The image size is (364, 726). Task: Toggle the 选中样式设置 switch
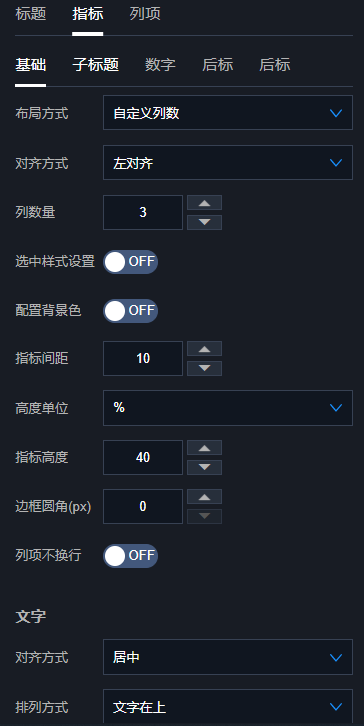[x=131, y=262]
